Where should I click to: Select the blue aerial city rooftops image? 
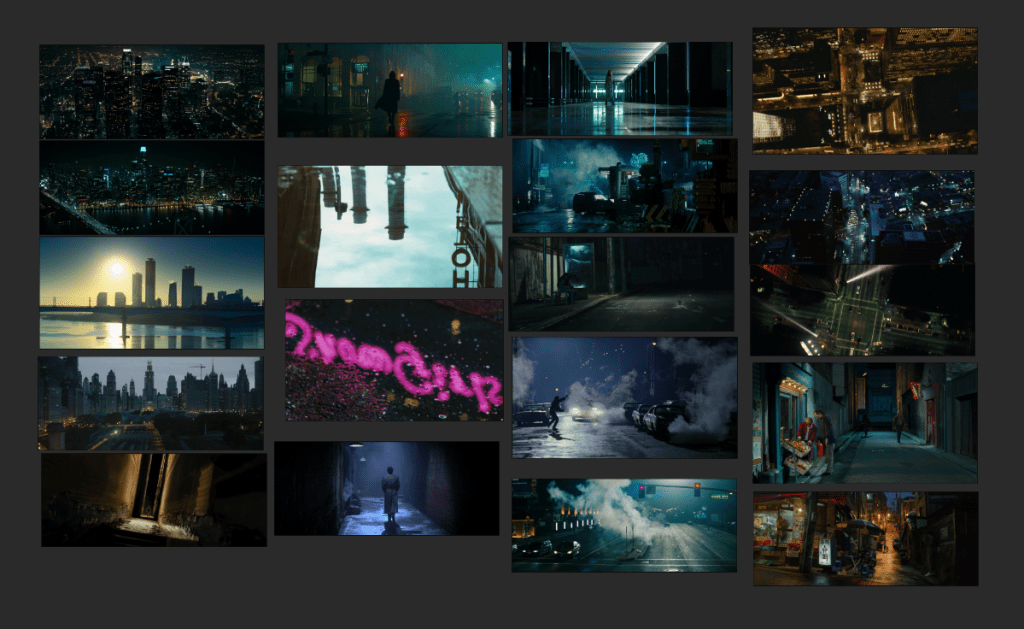pos(862,218)
